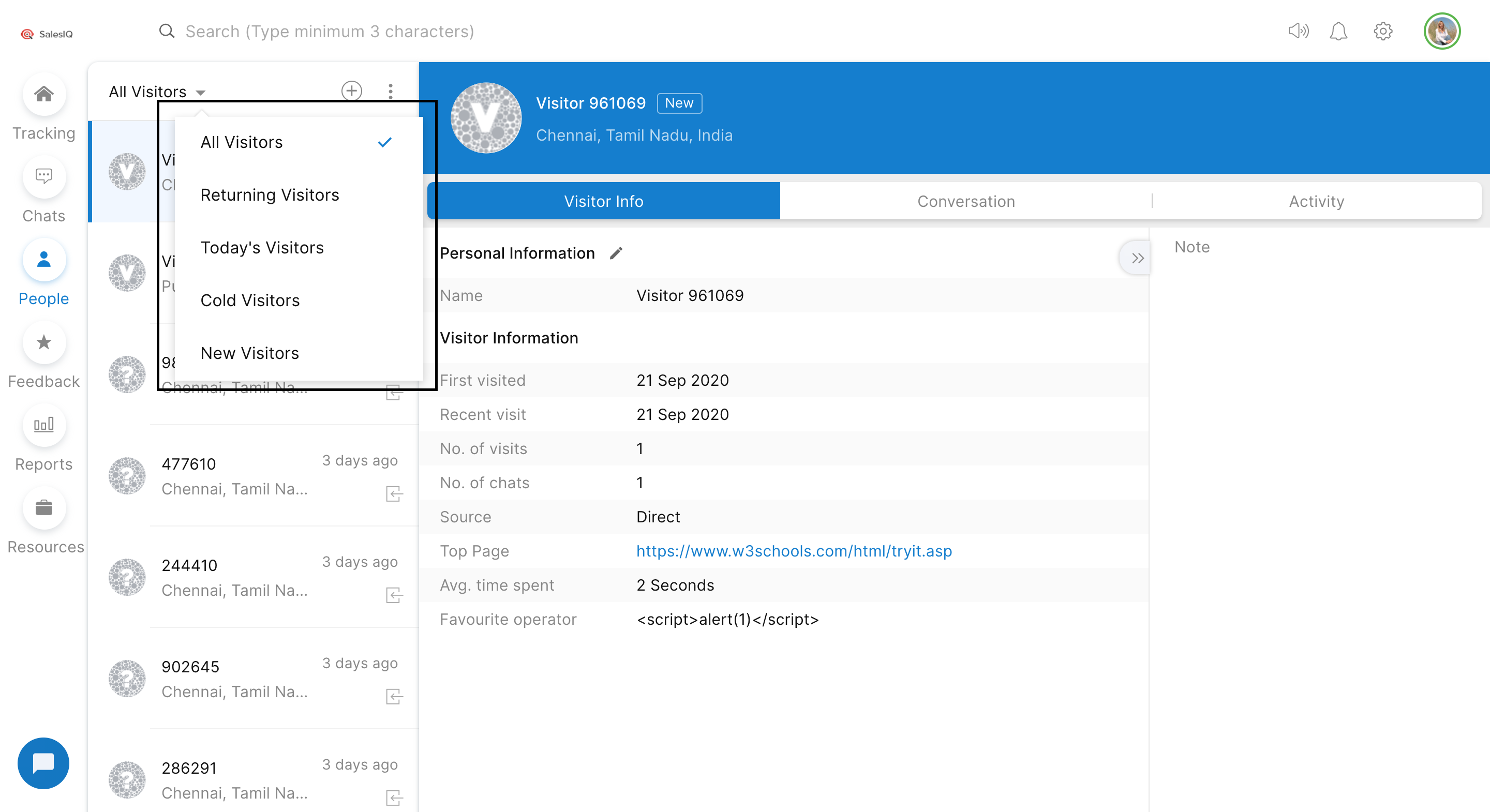This screenshot has width=1490, height=812.
Task: Collapse Note panel with double chevron
Action: tap(1137, 258)
